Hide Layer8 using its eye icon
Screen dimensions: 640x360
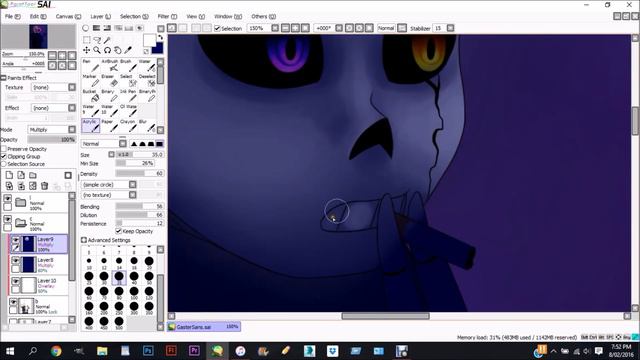click(16, 260)
